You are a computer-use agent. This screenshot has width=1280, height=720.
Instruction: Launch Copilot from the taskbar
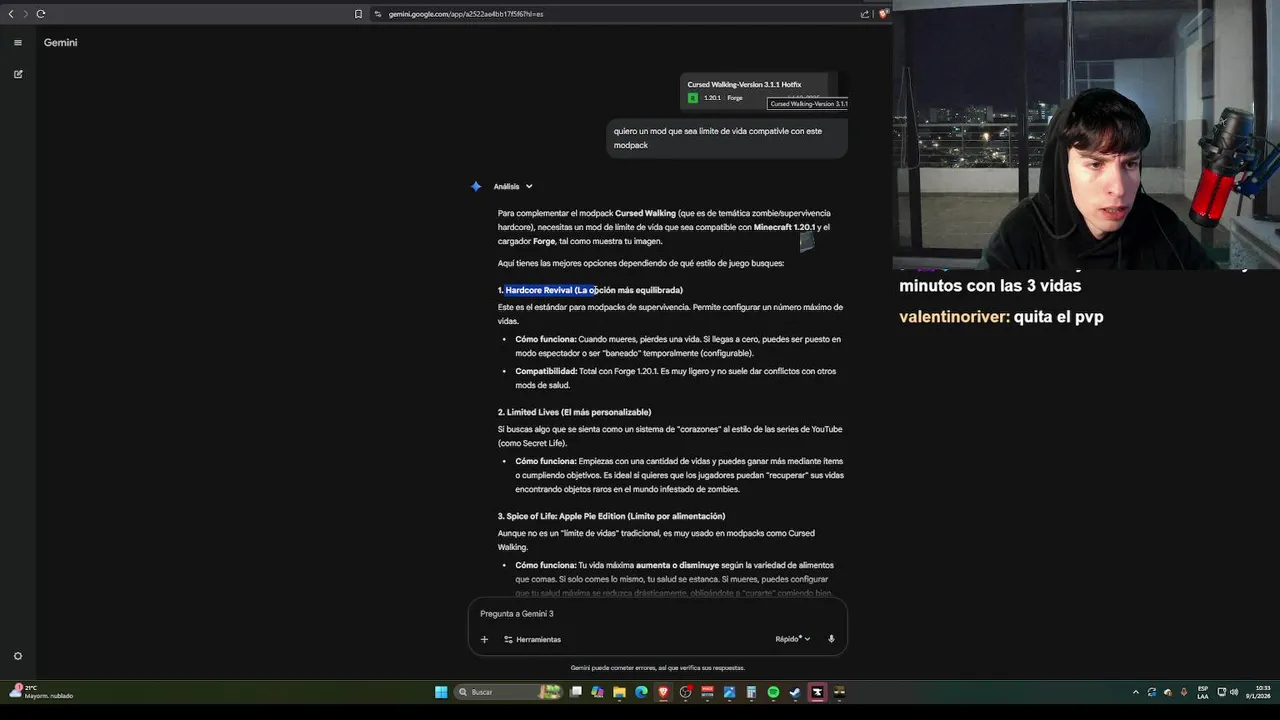(597, 692)
